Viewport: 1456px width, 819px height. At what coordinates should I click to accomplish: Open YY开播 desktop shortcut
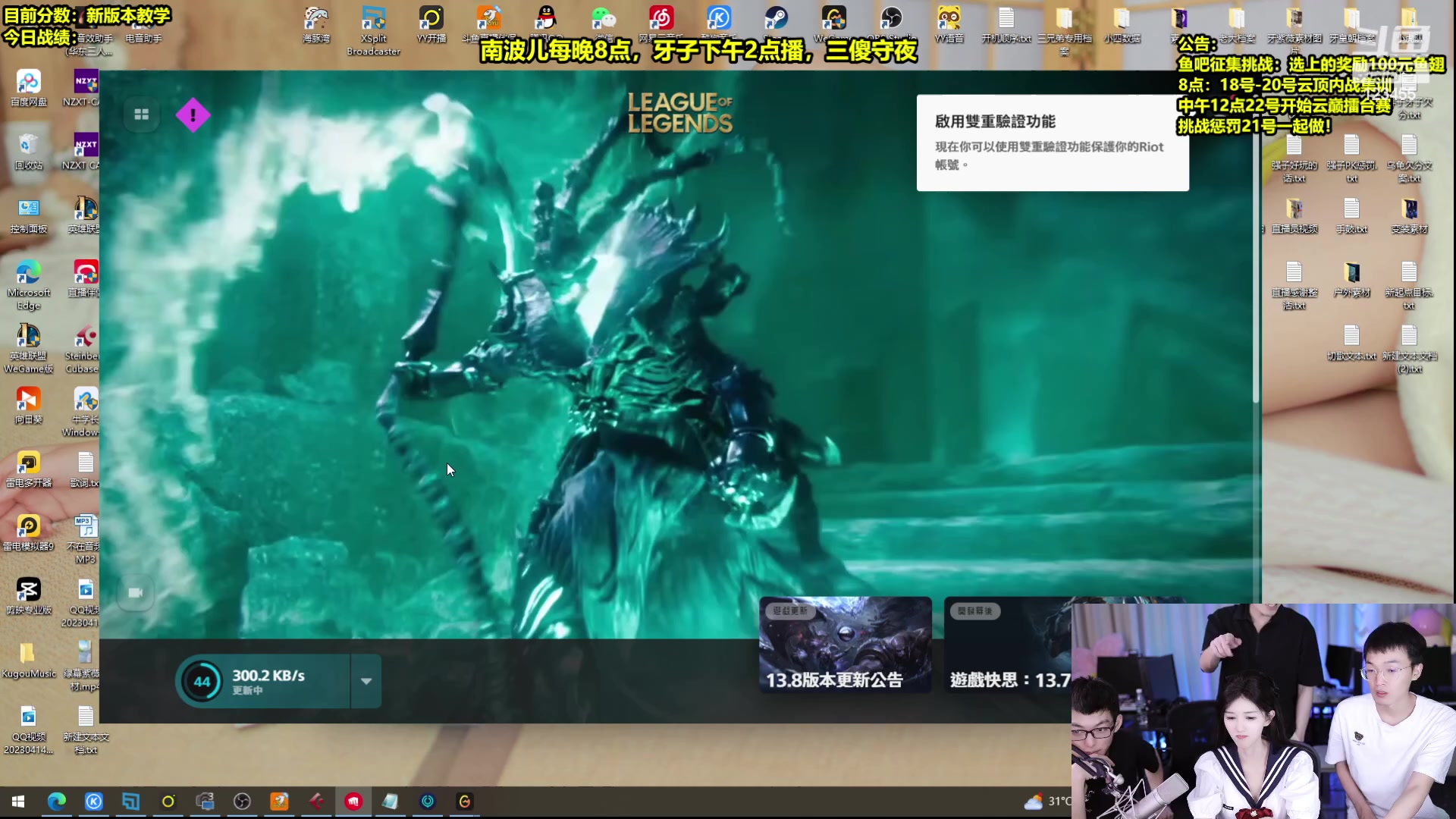click(x=431, y=25)
